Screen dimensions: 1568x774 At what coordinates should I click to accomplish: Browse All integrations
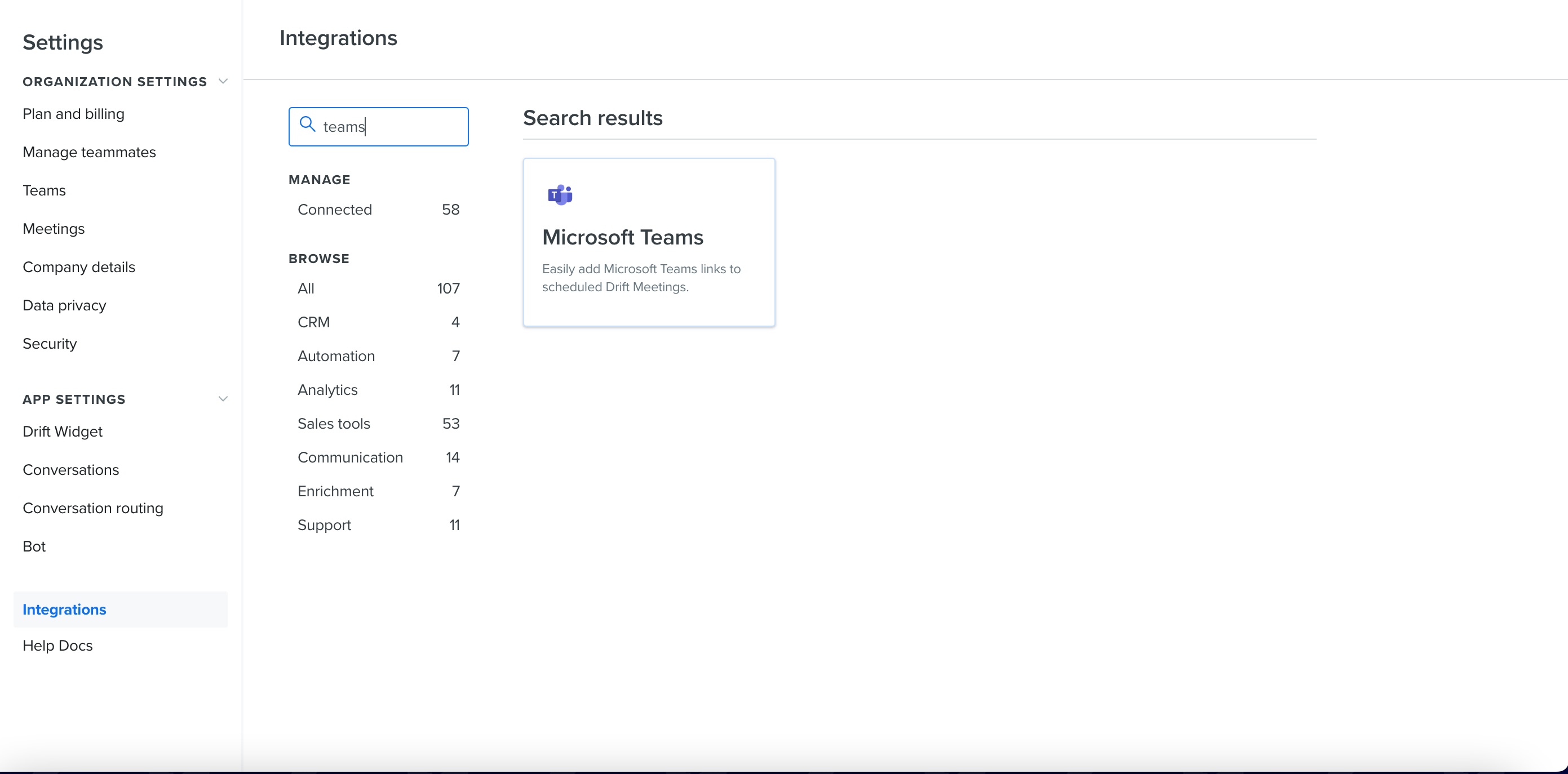coord(379,288)
